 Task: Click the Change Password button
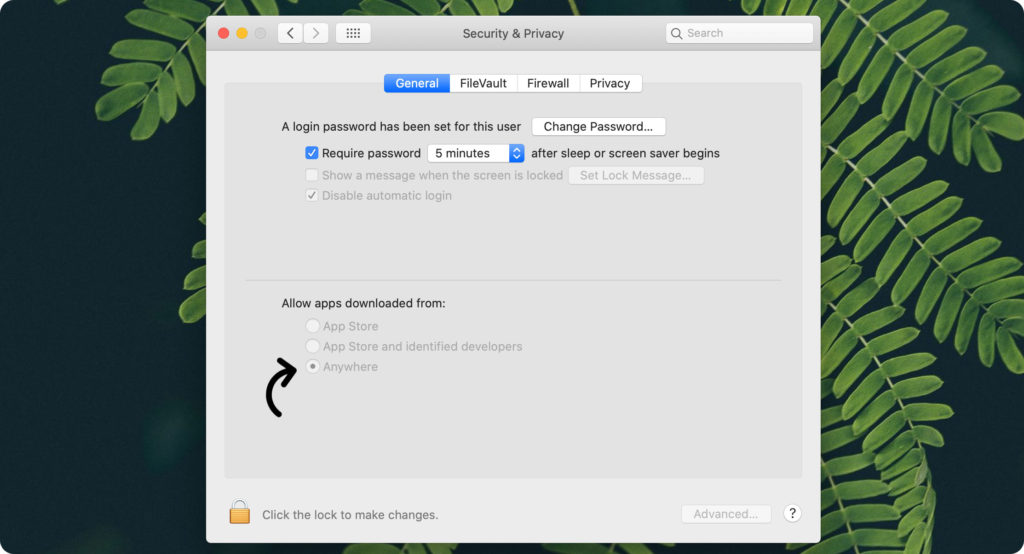coord(598,126)
